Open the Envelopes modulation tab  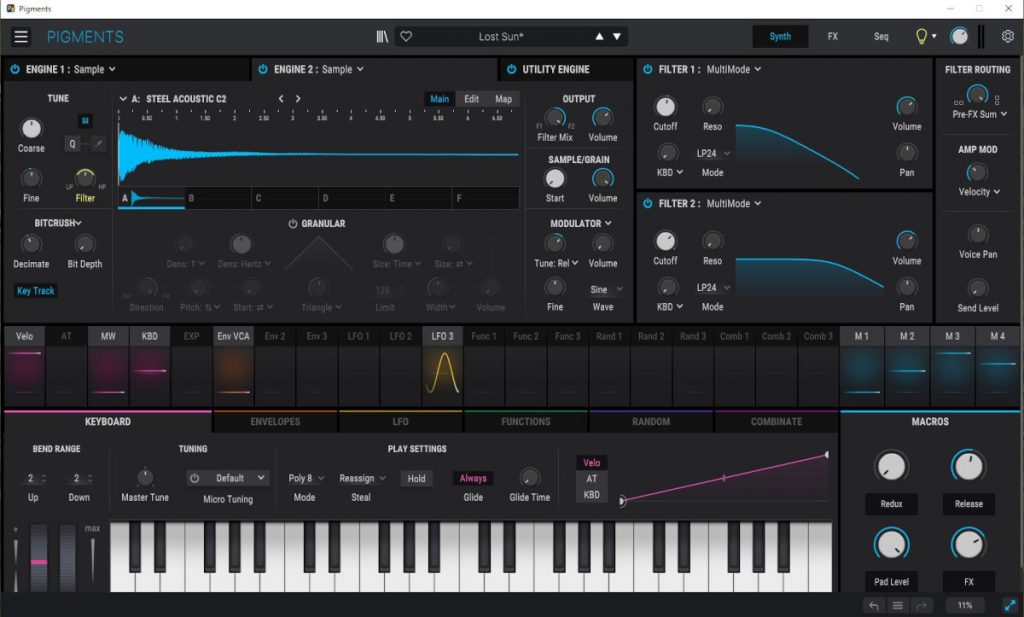click(x=275, y=422)
